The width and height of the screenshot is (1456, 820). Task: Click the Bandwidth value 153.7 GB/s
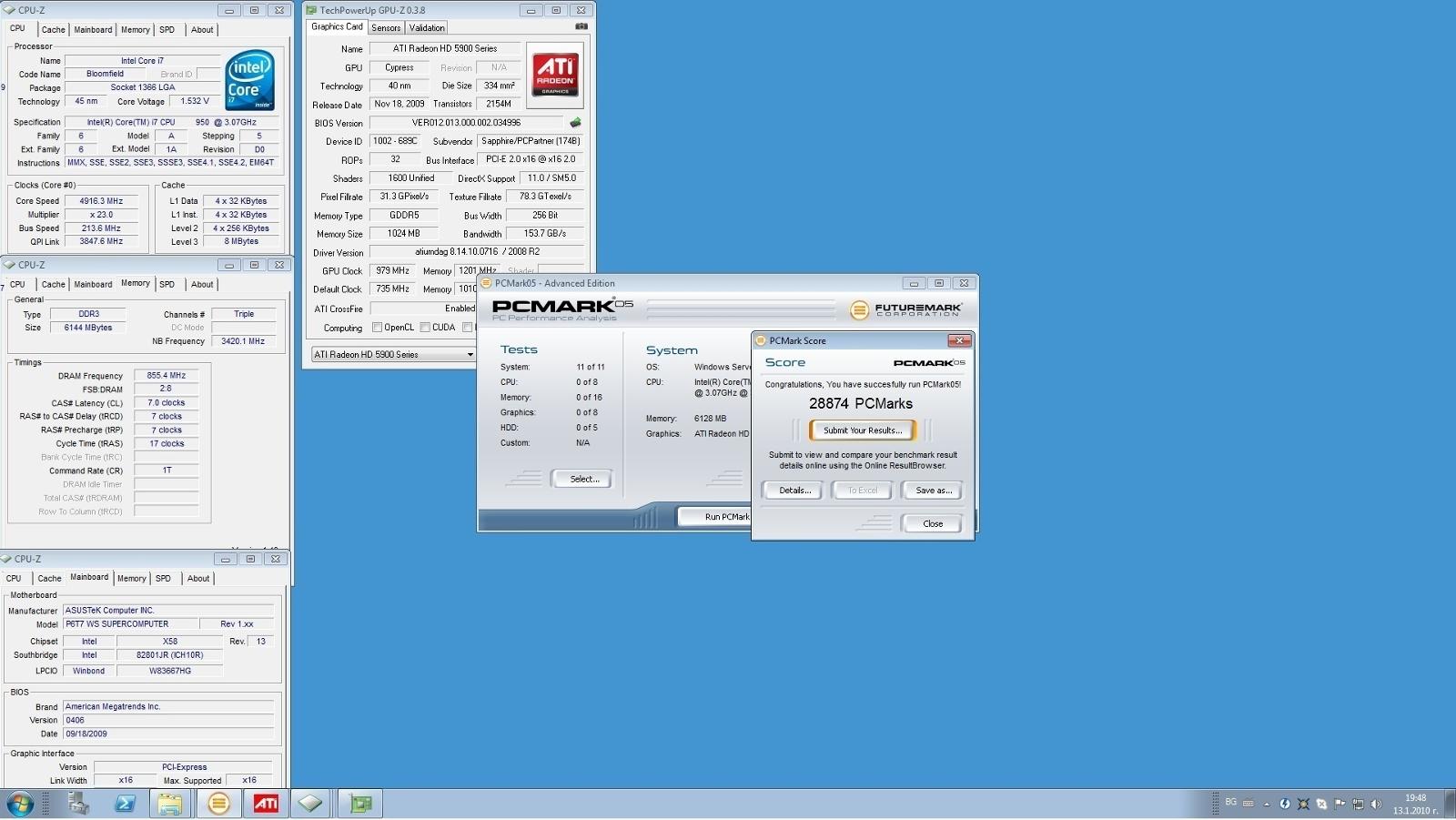[544, 234]
